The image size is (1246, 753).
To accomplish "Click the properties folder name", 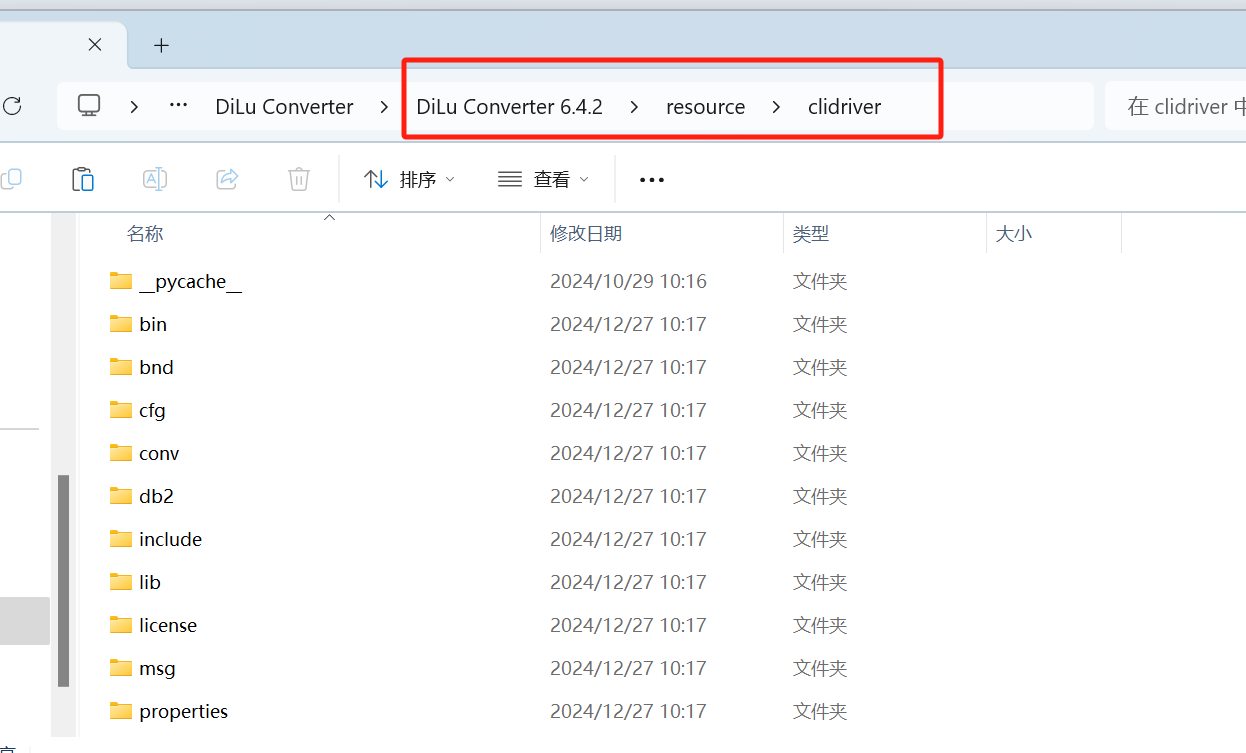I will (x=183, y=712).
